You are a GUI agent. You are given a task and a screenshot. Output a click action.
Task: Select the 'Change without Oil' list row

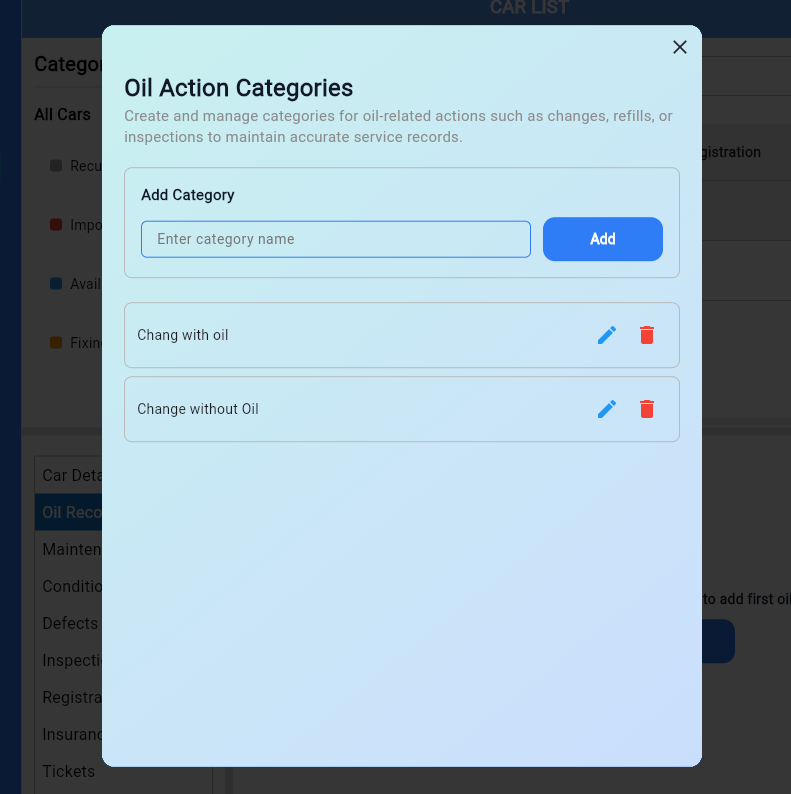(x=350, y=409)
